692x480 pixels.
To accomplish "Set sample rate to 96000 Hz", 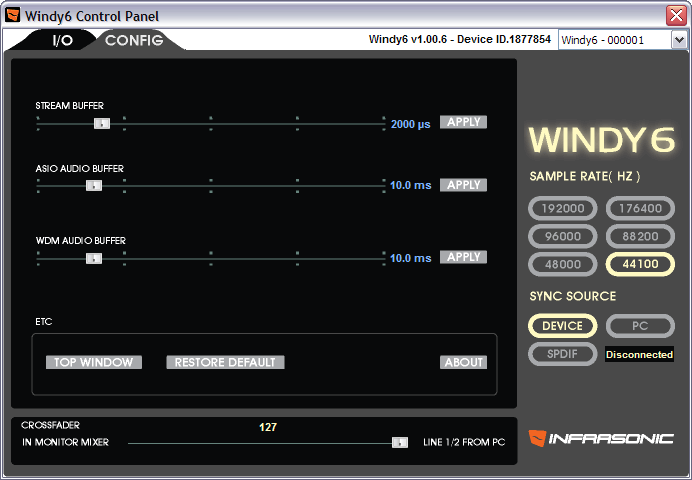I will [x=563, y=236].
